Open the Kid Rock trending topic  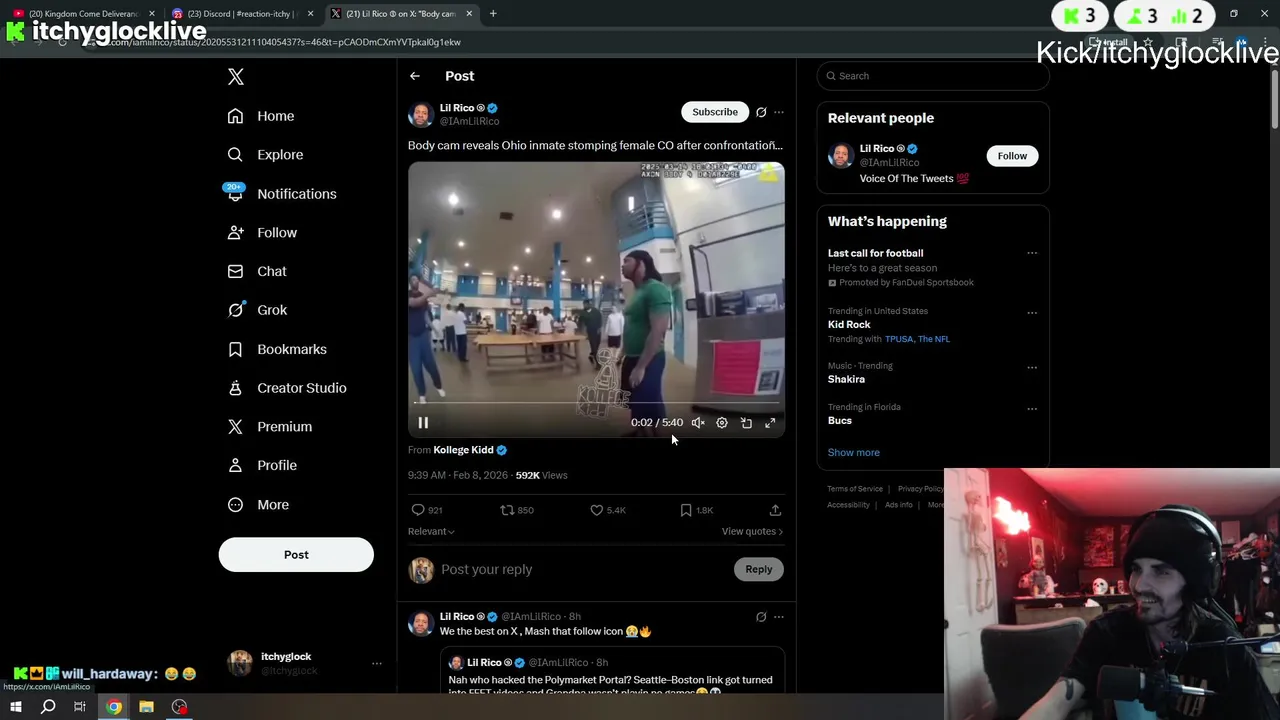[849, 325]
